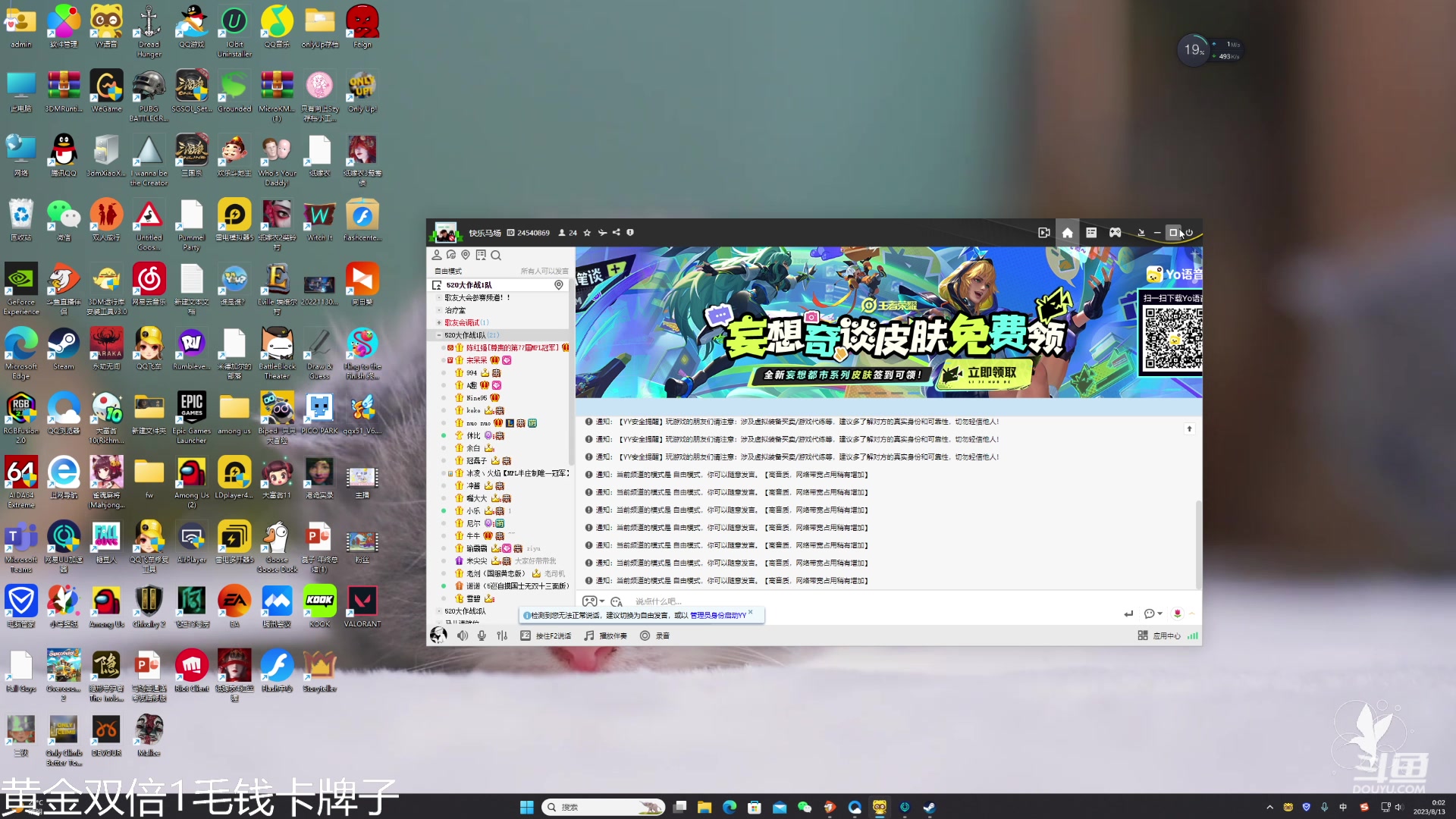The image size is (1456, 819).
Task: Click the speaker volume icon in YY bottom bar
Action: 463,635
